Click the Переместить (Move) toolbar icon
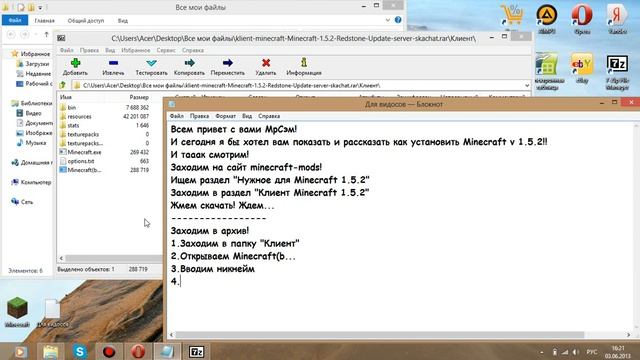The height and width of the screenshot is (360, 640). pos(228,63)
